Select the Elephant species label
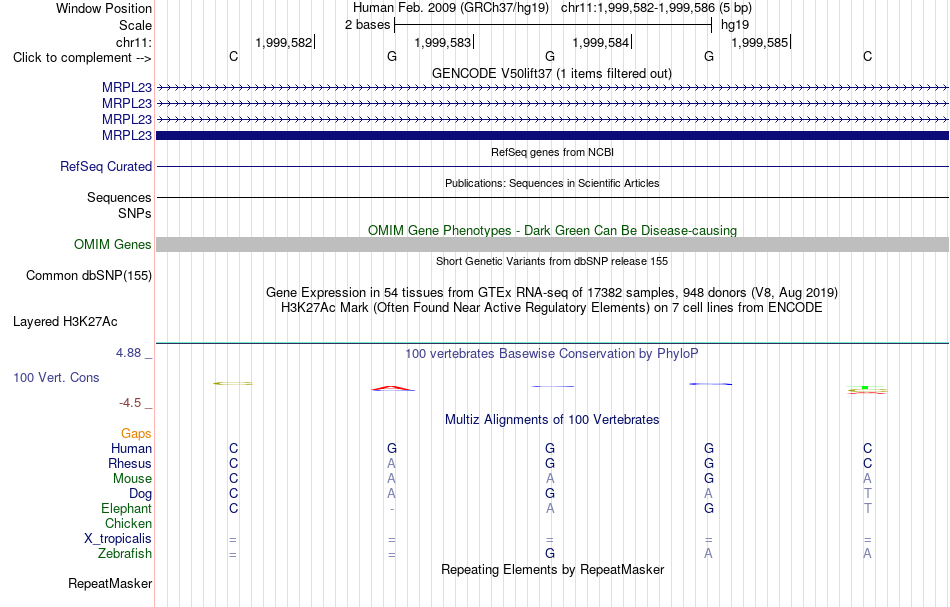This screenshot has height=607, width=950. click(x=127, y=508)
